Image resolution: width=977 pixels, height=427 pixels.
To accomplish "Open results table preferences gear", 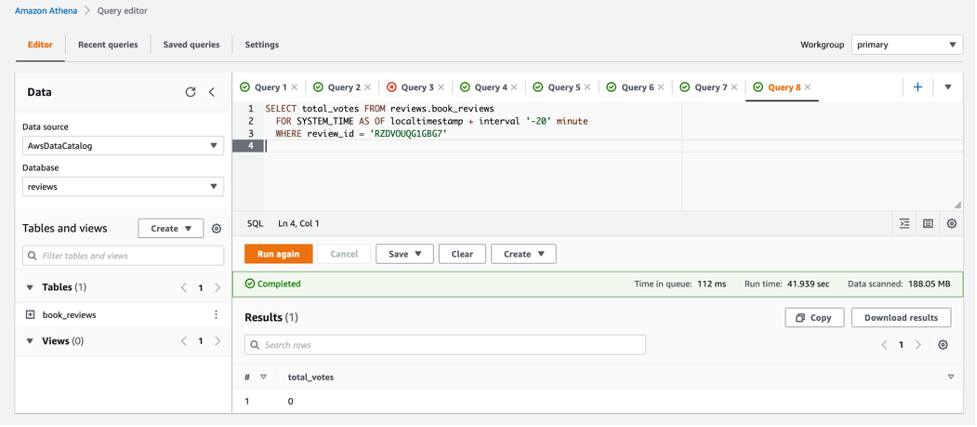I will pos(943,345).
